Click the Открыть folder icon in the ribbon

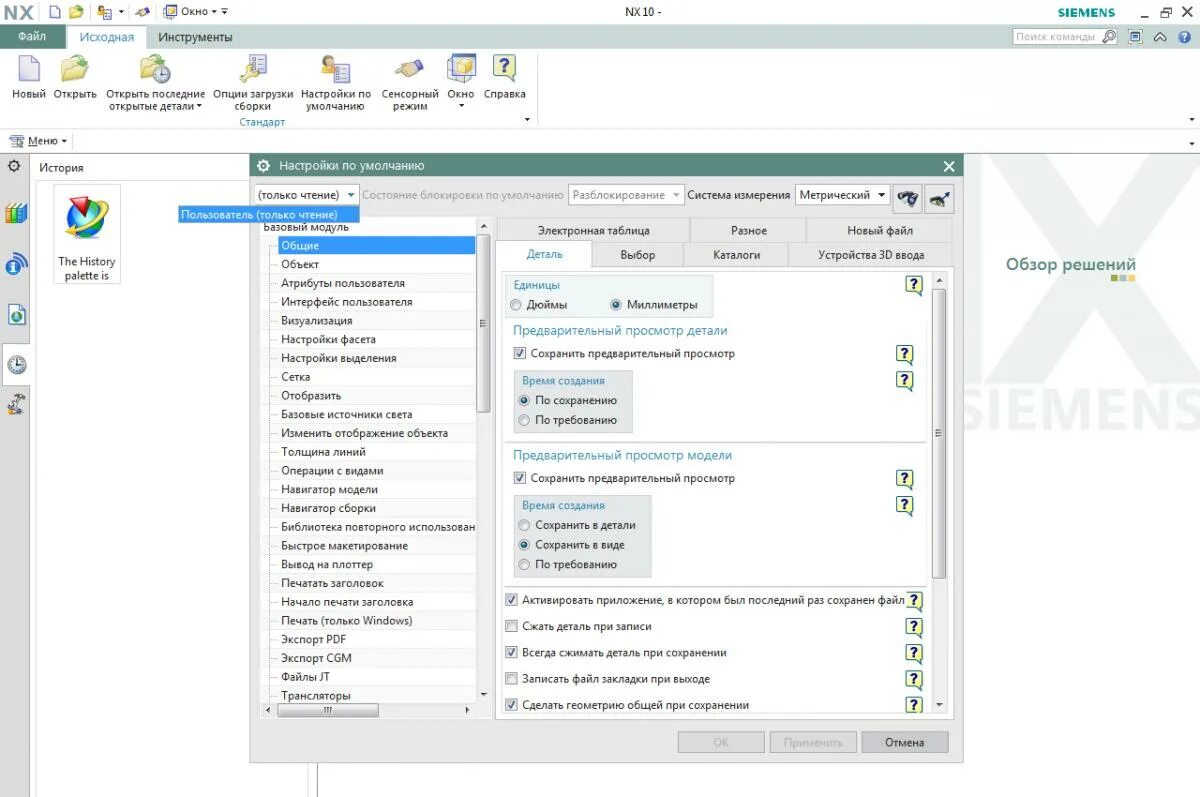click(75, 69)
